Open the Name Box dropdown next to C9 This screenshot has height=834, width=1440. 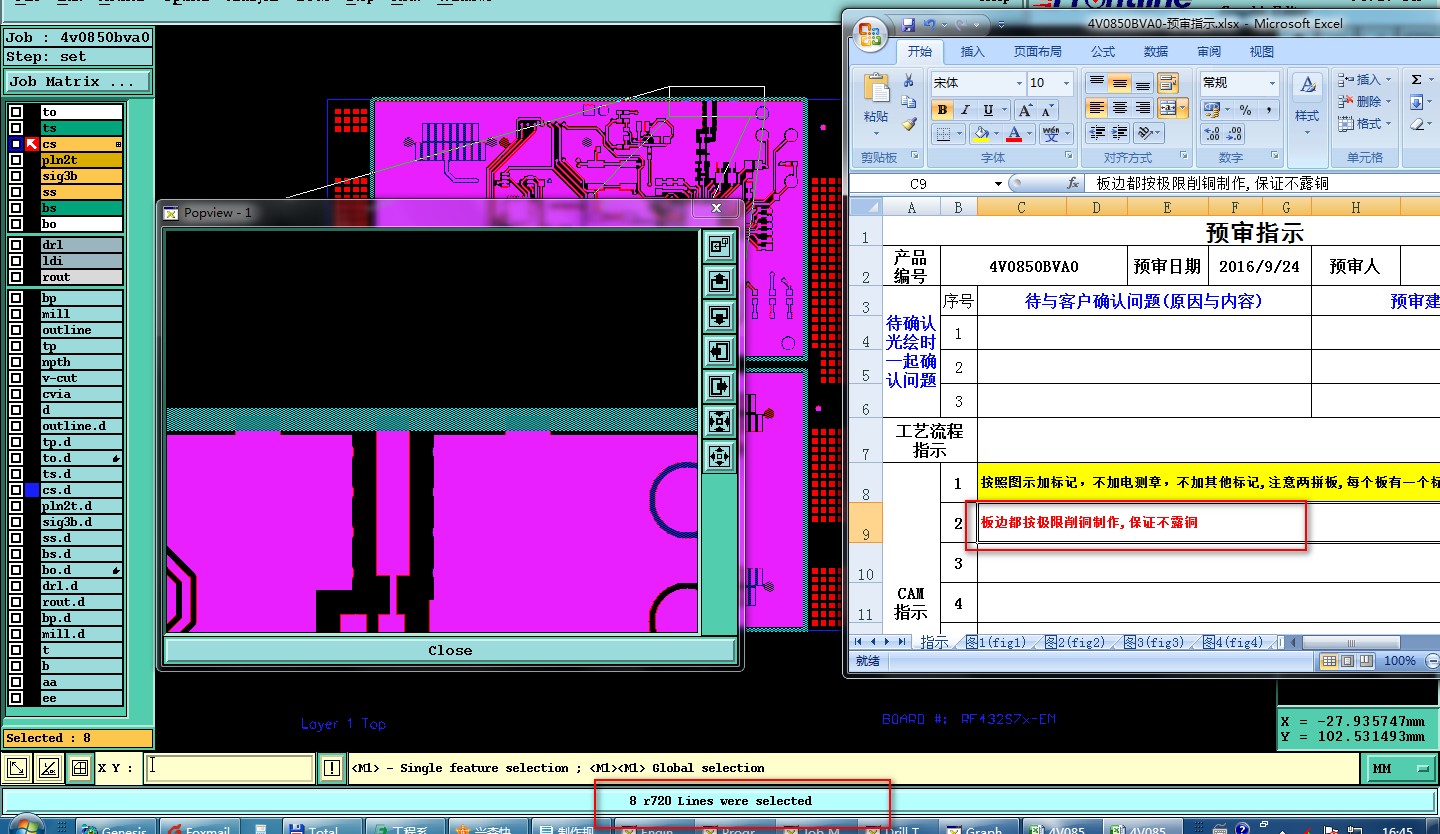(x=998, y=184)
